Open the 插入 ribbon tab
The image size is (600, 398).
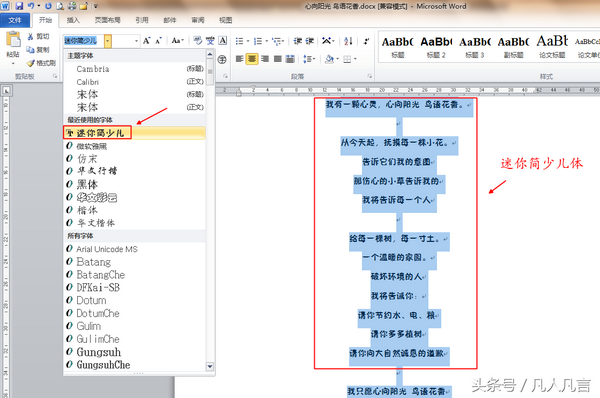pos(73,20)
